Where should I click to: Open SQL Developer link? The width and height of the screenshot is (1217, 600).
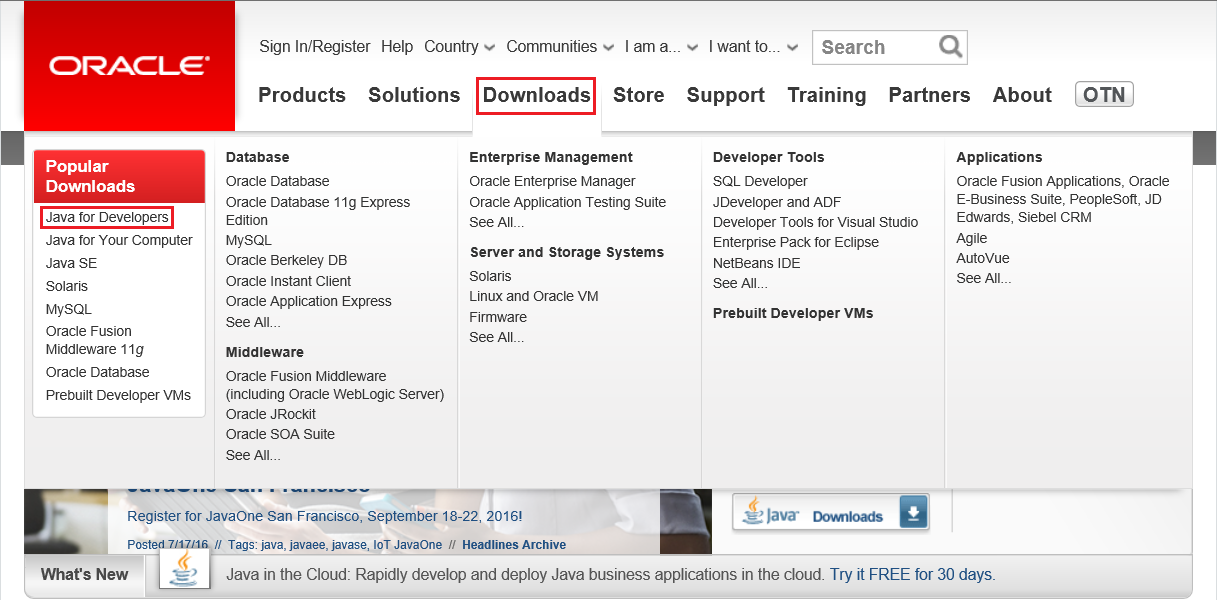(x=760, y=181)
